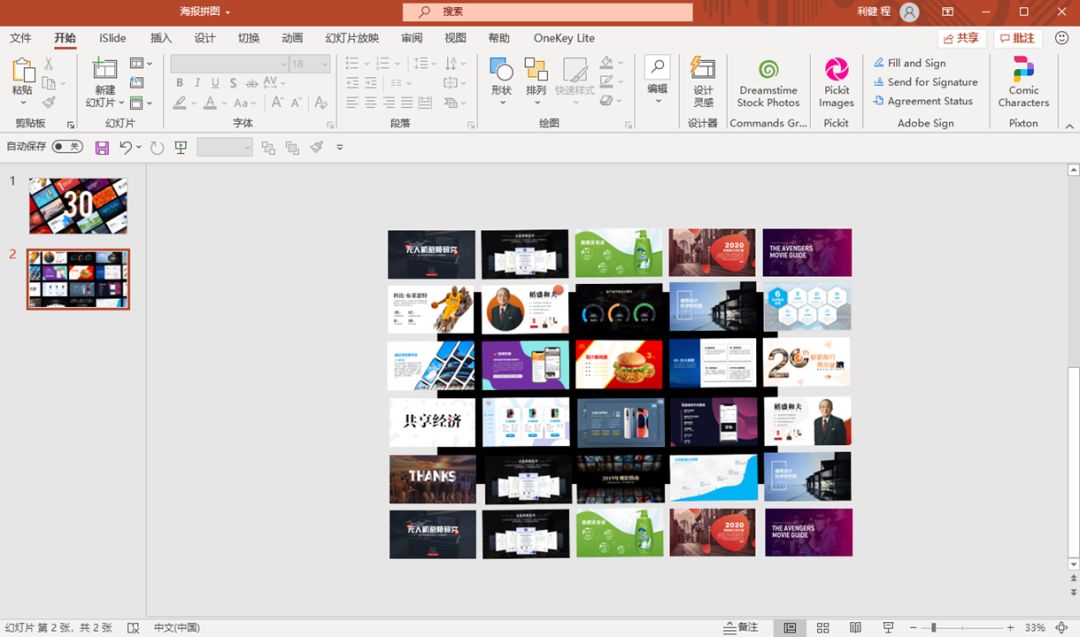Switch to Slide Sorter view

(822, 627)
